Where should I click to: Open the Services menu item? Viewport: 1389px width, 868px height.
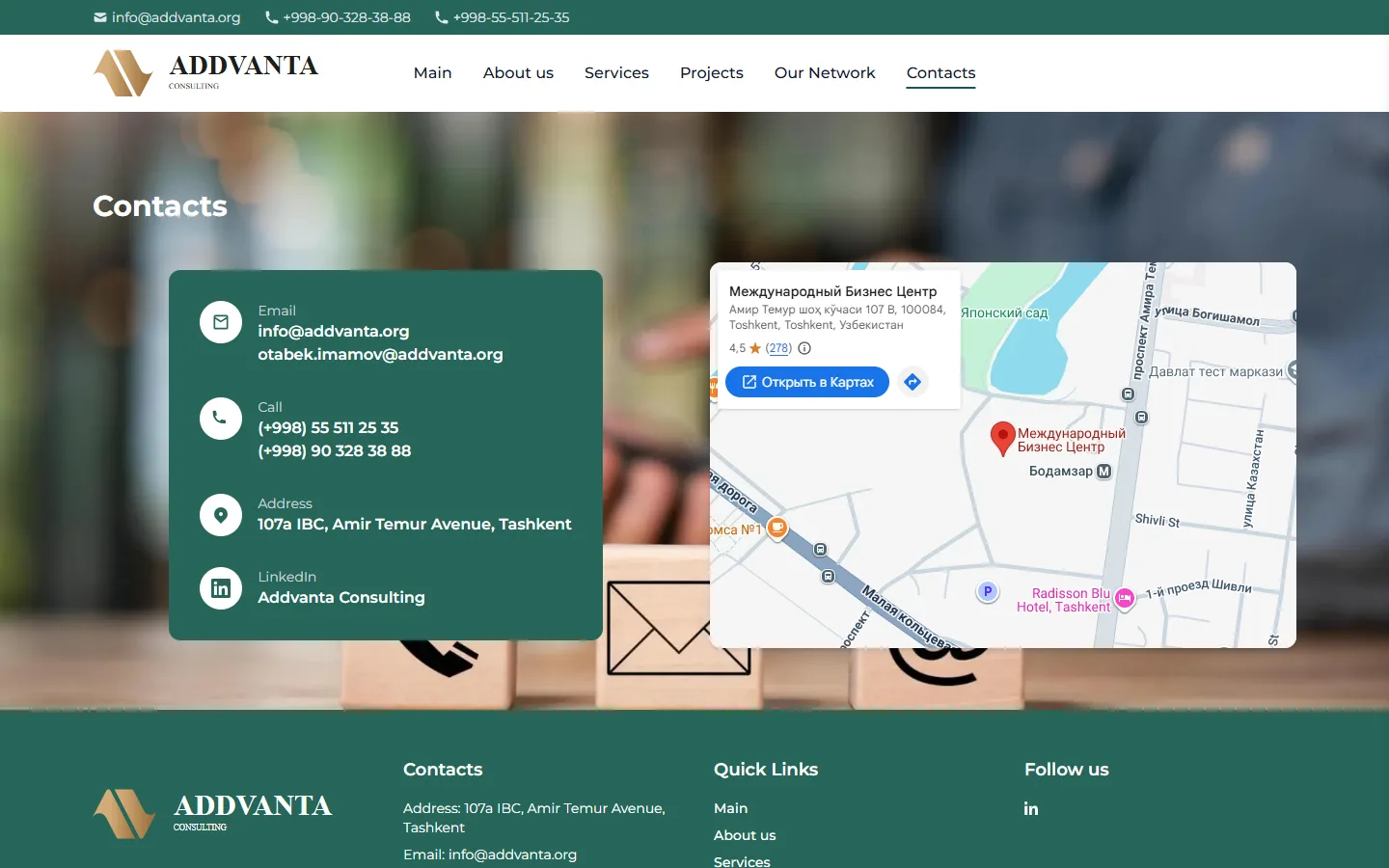(x=616, y=73)
